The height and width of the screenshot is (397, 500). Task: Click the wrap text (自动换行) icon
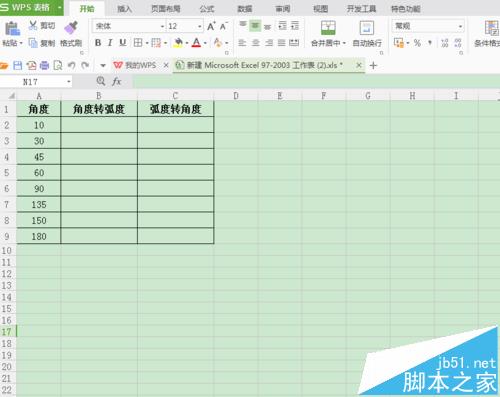[367, 28]
